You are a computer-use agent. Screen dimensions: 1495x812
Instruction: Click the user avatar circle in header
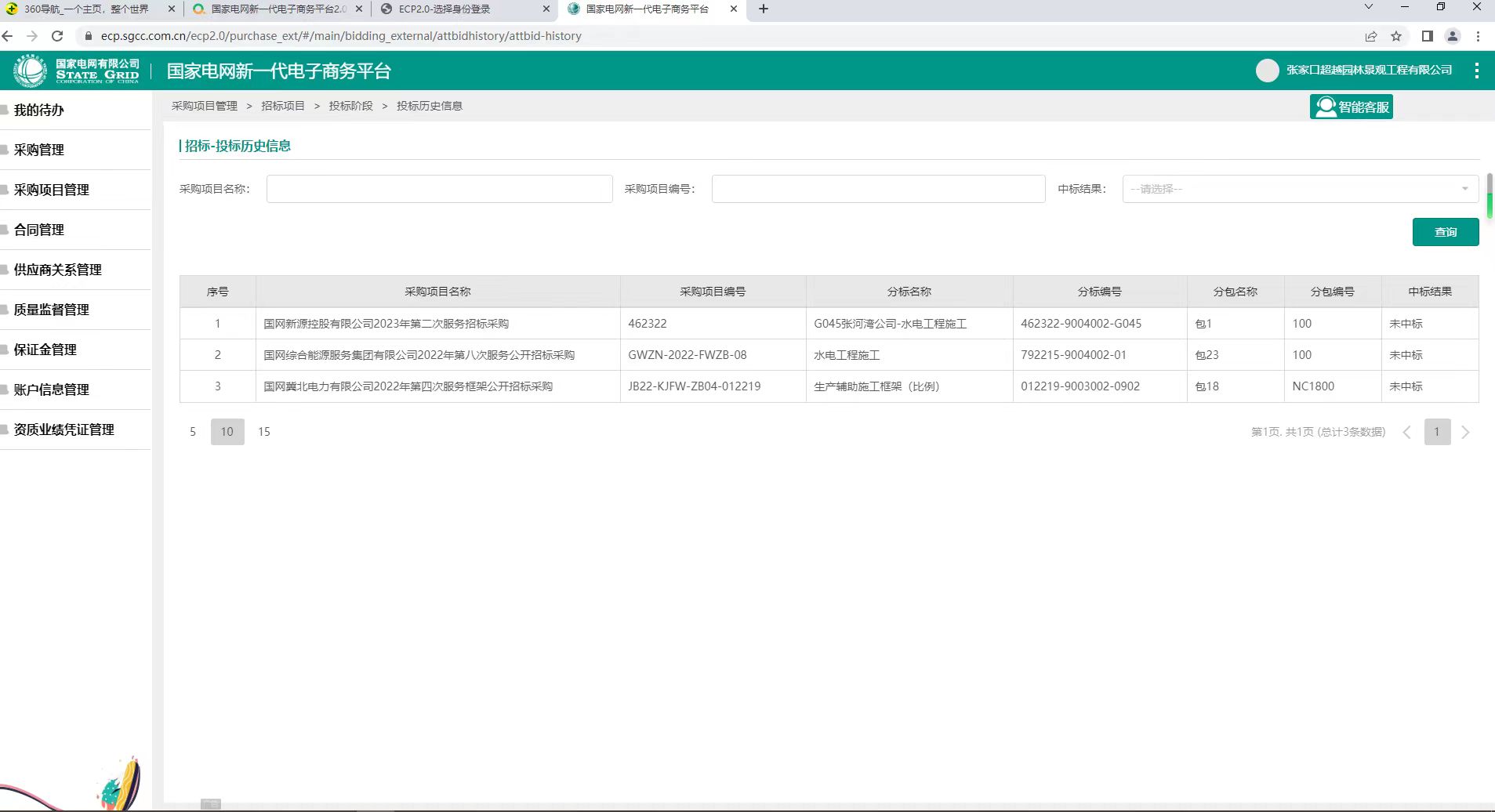1267,71
